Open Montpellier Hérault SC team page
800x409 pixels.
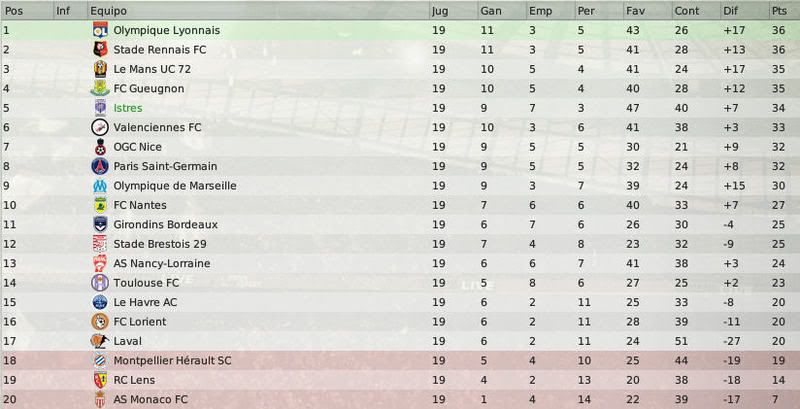[x=172, y=361]
